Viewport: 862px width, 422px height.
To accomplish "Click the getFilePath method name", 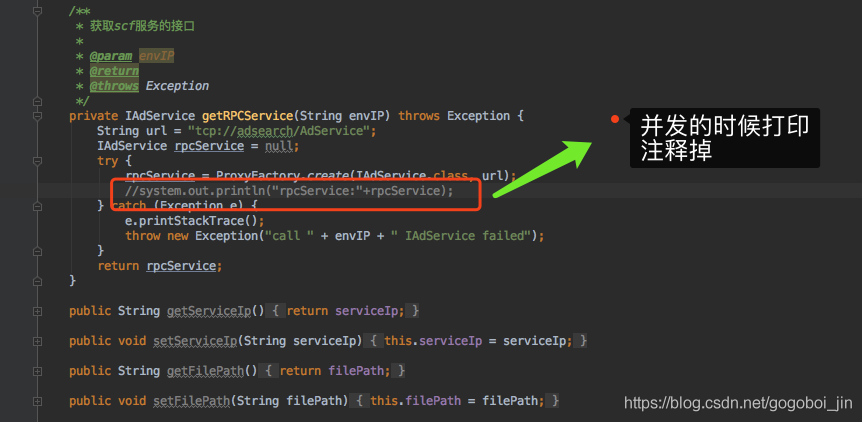I will (x=205, y=371).
